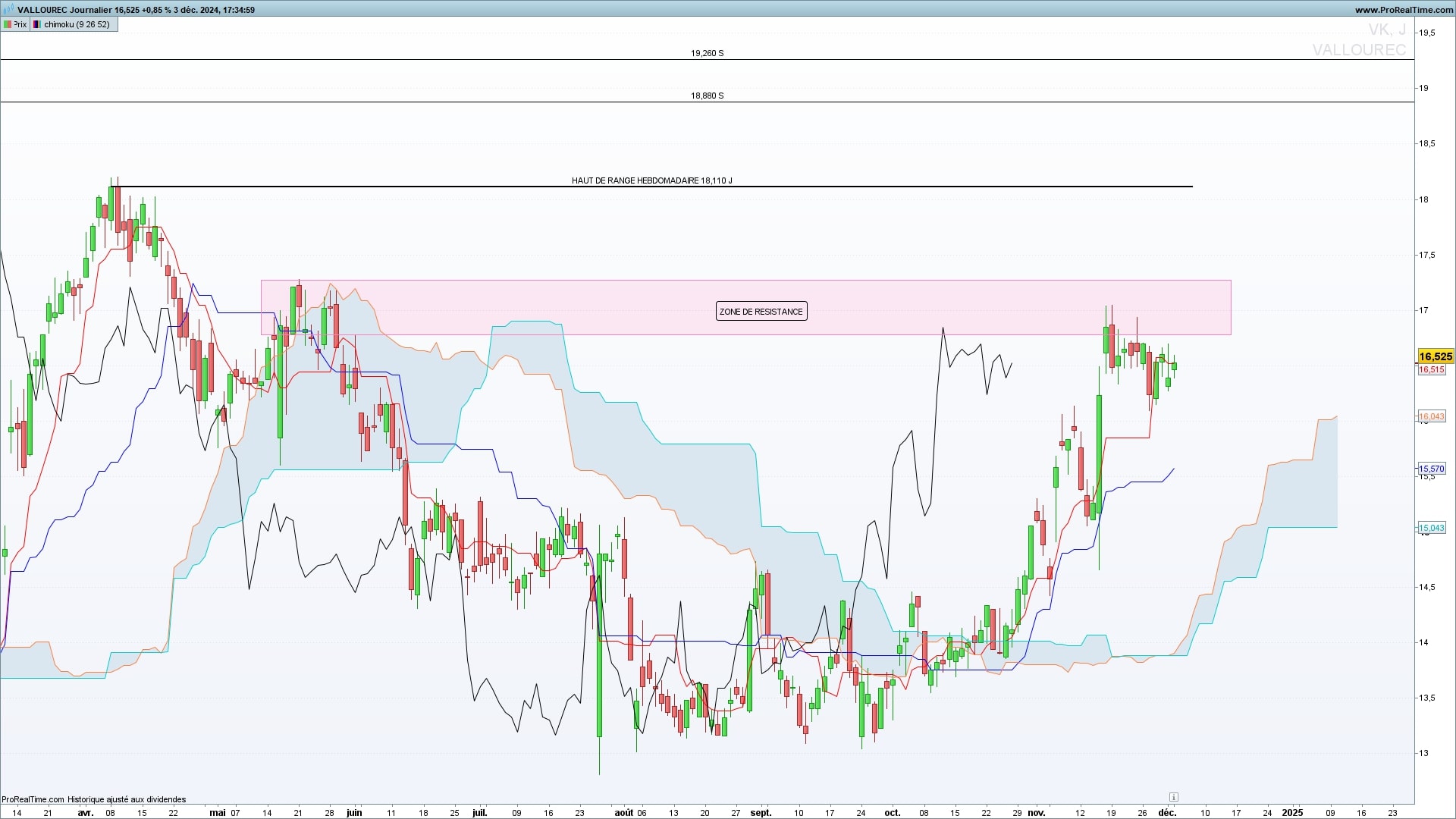Viewport: 1456px width, 819px height.
Task: Click the ProRealTime.com footer text bottom left
Action: click(33, 799)
